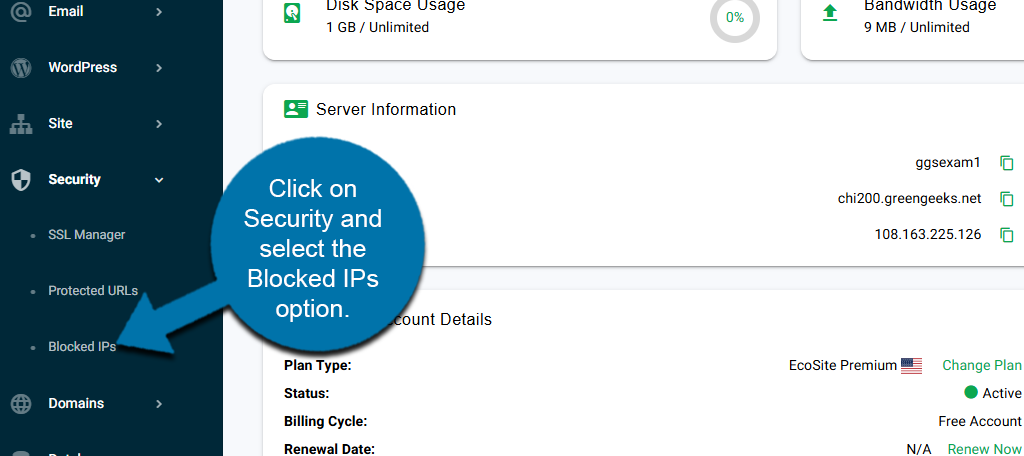Expand the Domains menu chevron

pyautogui.click(x=159, y=404)
